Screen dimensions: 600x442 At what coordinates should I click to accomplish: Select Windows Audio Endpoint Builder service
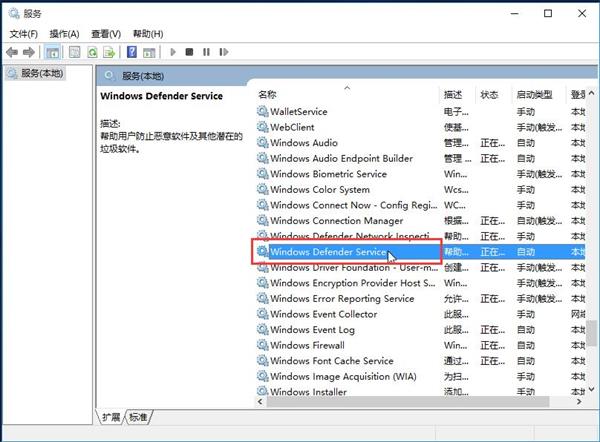(x=341, y=158)
